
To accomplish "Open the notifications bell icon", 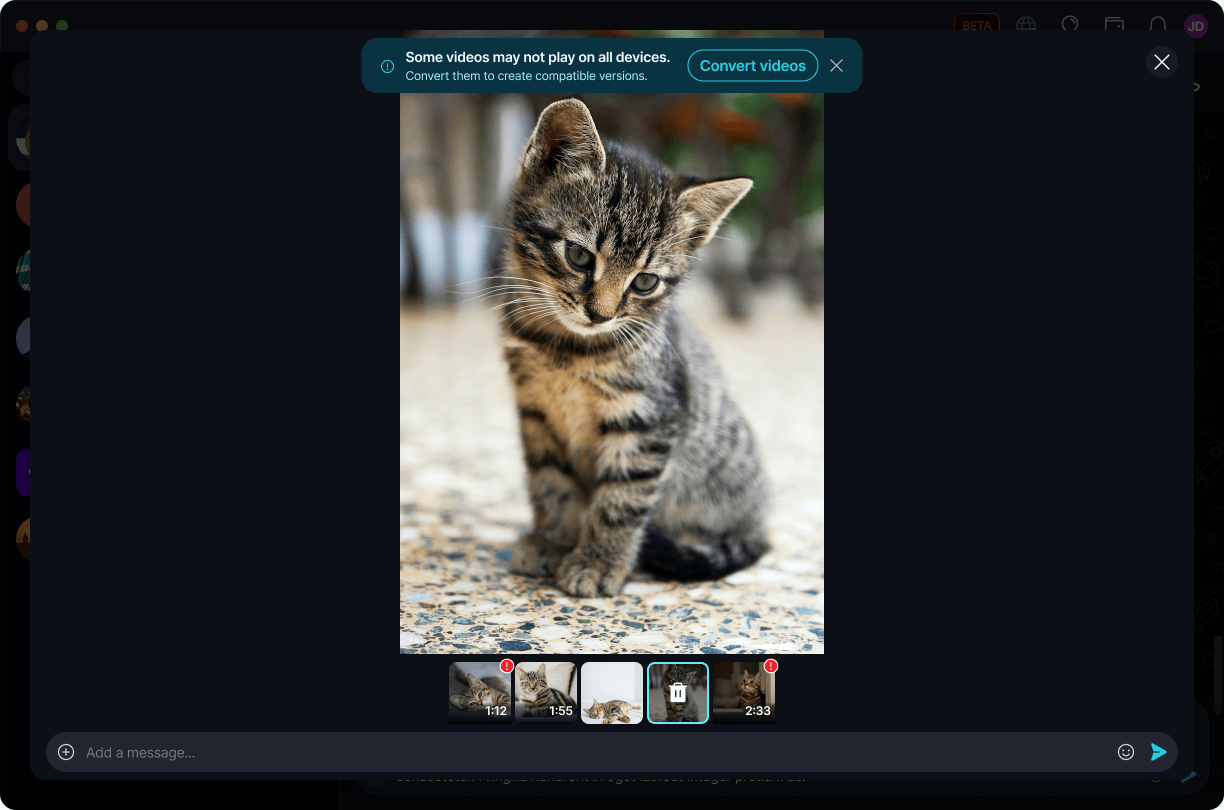I will click(x=1158, y=25).
